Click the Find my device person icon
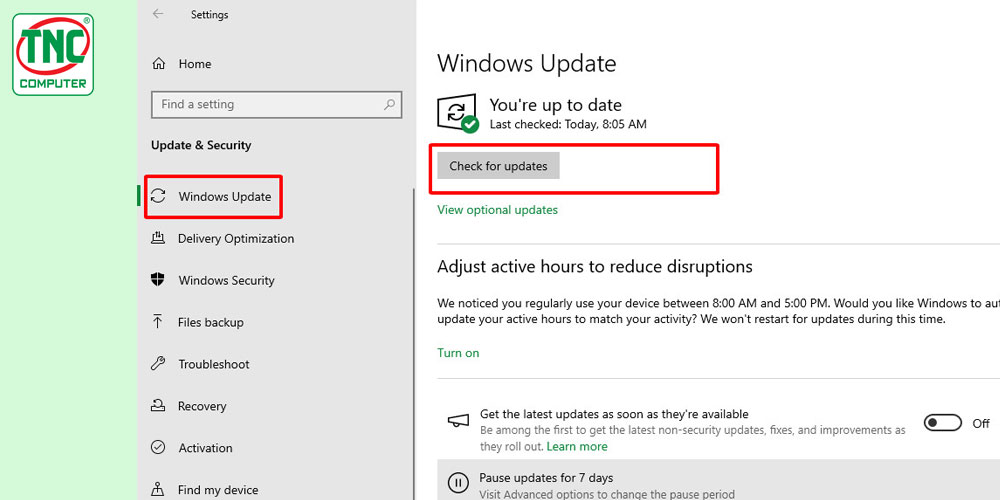1000x500 pixels. (158, 489)
